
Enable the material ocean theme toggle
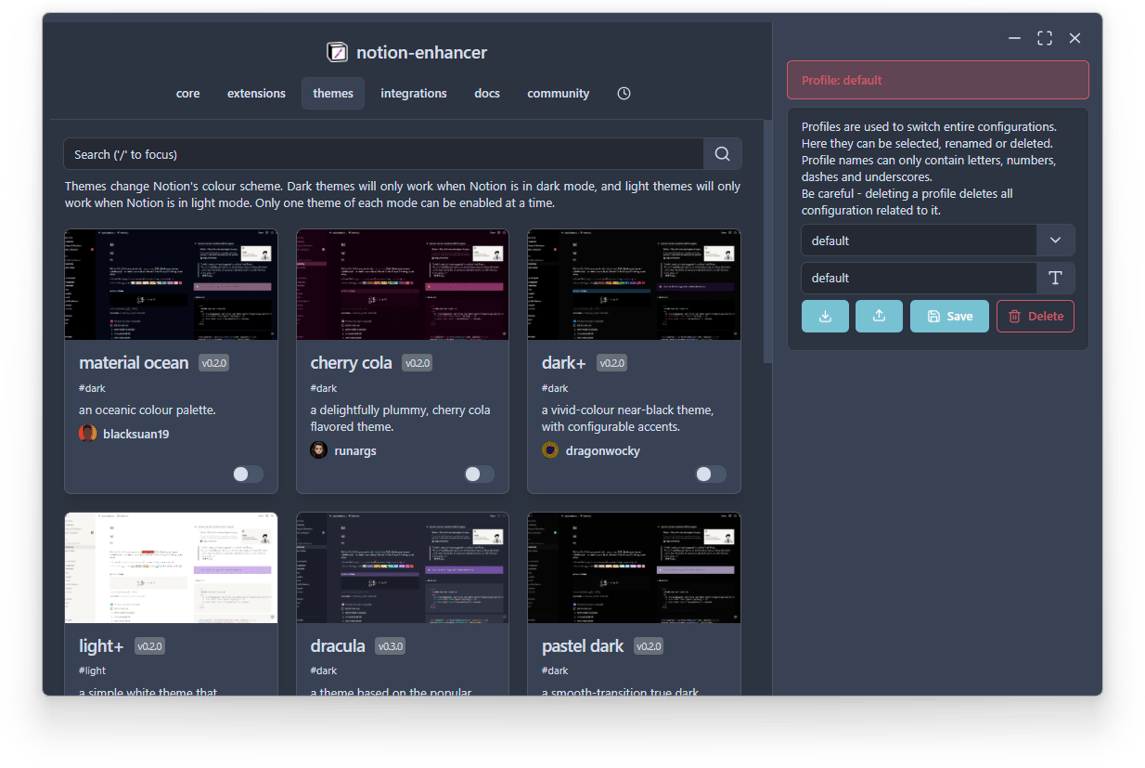click(247, 474)
